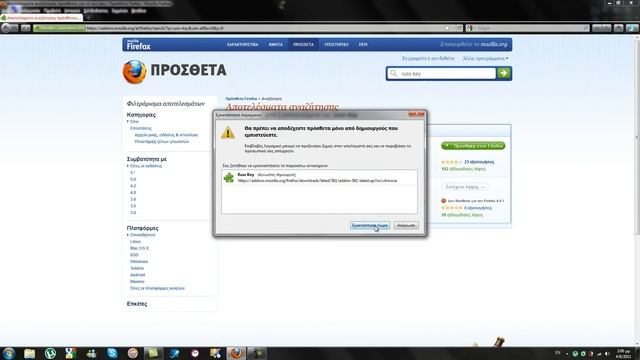
Task: Click the green puzzle piece icon in the dialog
Action: pos(229,178)
